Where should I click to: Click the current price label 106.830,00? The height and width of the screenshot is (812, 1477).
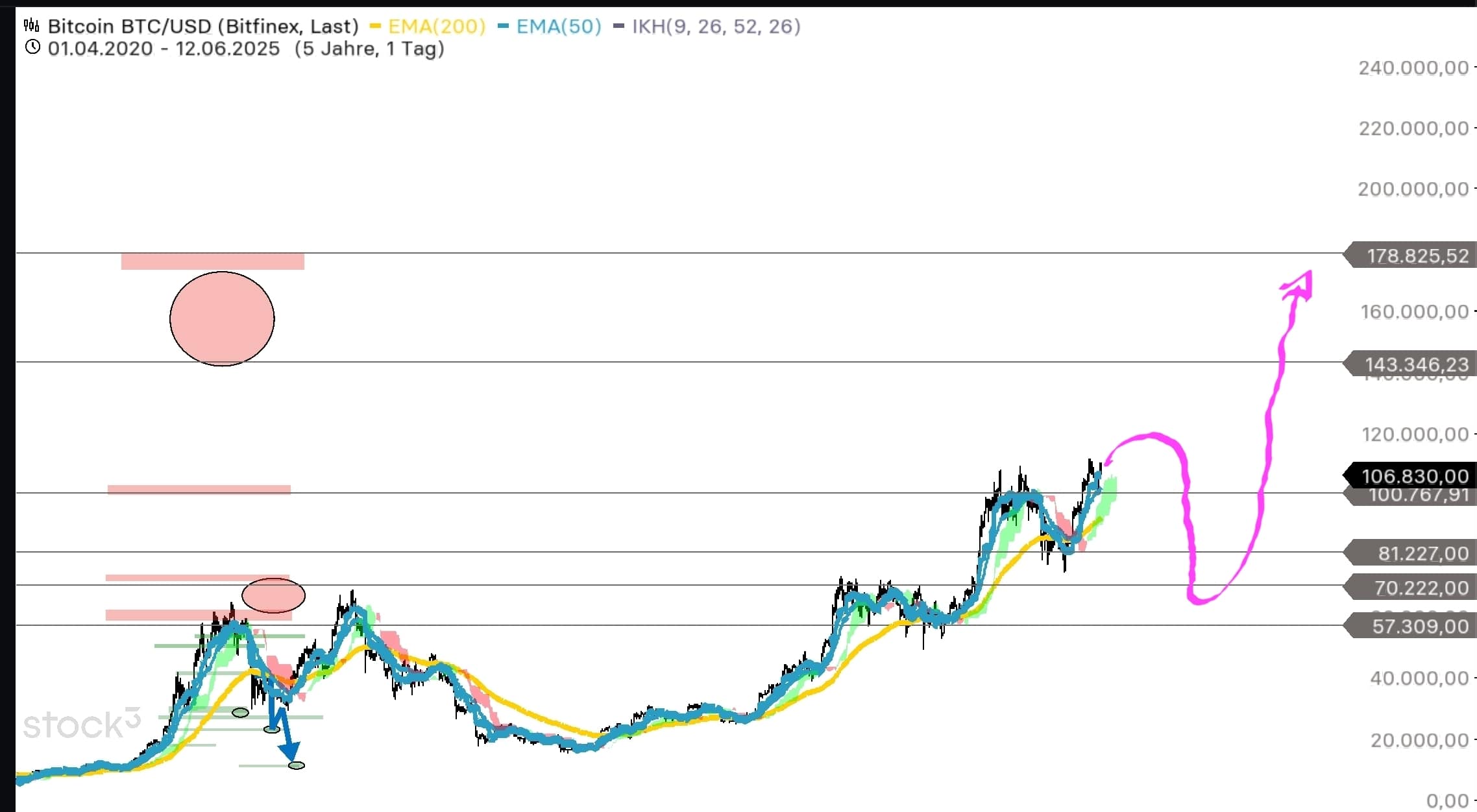[1414, 476]
